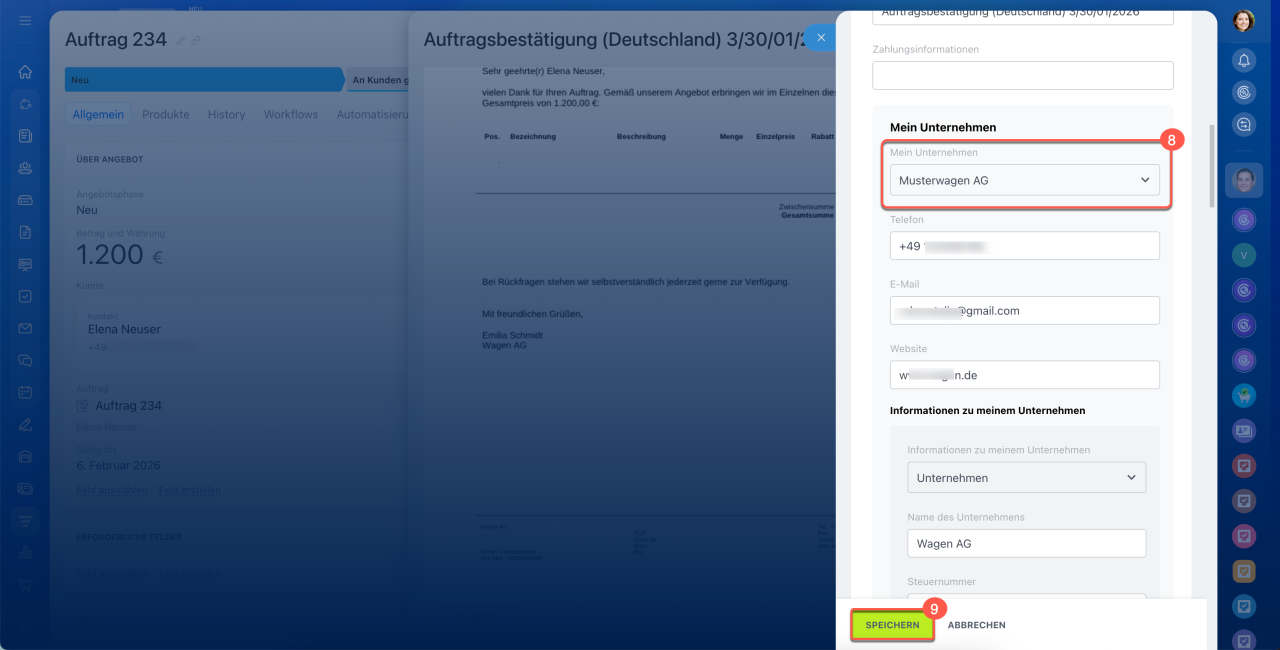Go to the home icon in left sidebar

[x=25, y=72]
